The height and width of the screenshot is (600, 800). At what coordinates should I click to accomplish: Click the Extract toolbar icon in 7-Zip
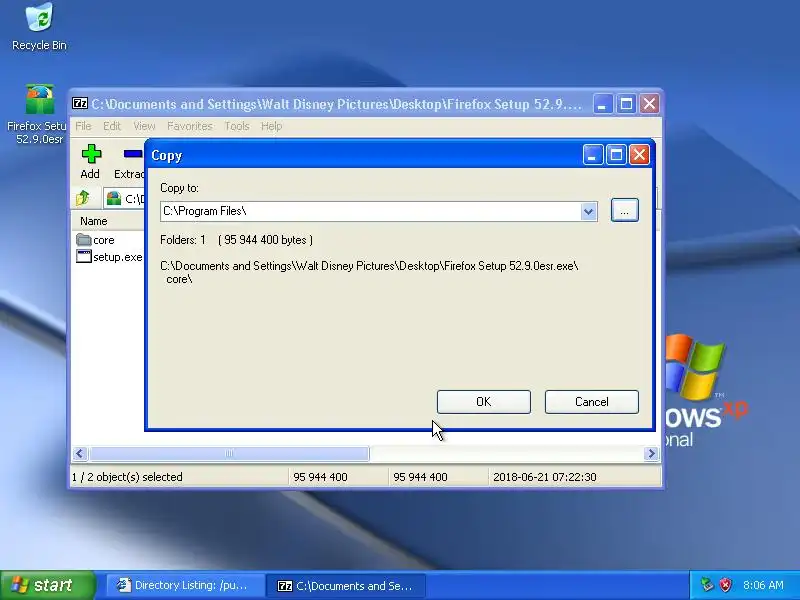point(130,162)
